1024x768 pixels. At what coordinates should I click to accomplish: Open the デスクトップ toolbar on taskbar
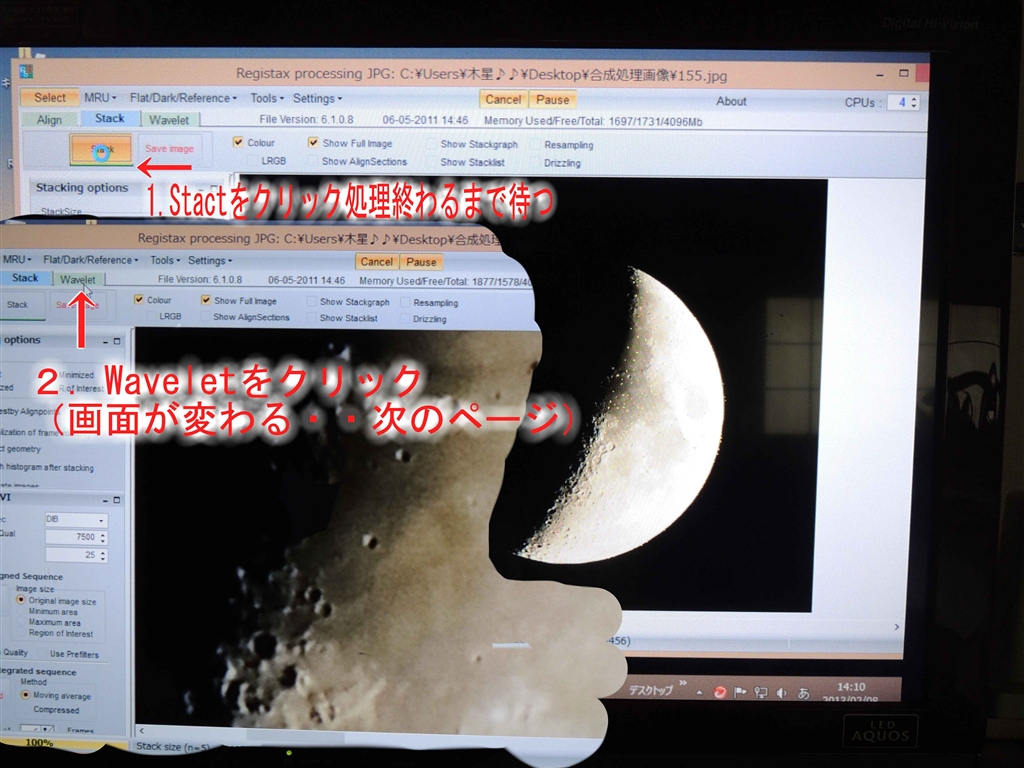tap(650, 690)
